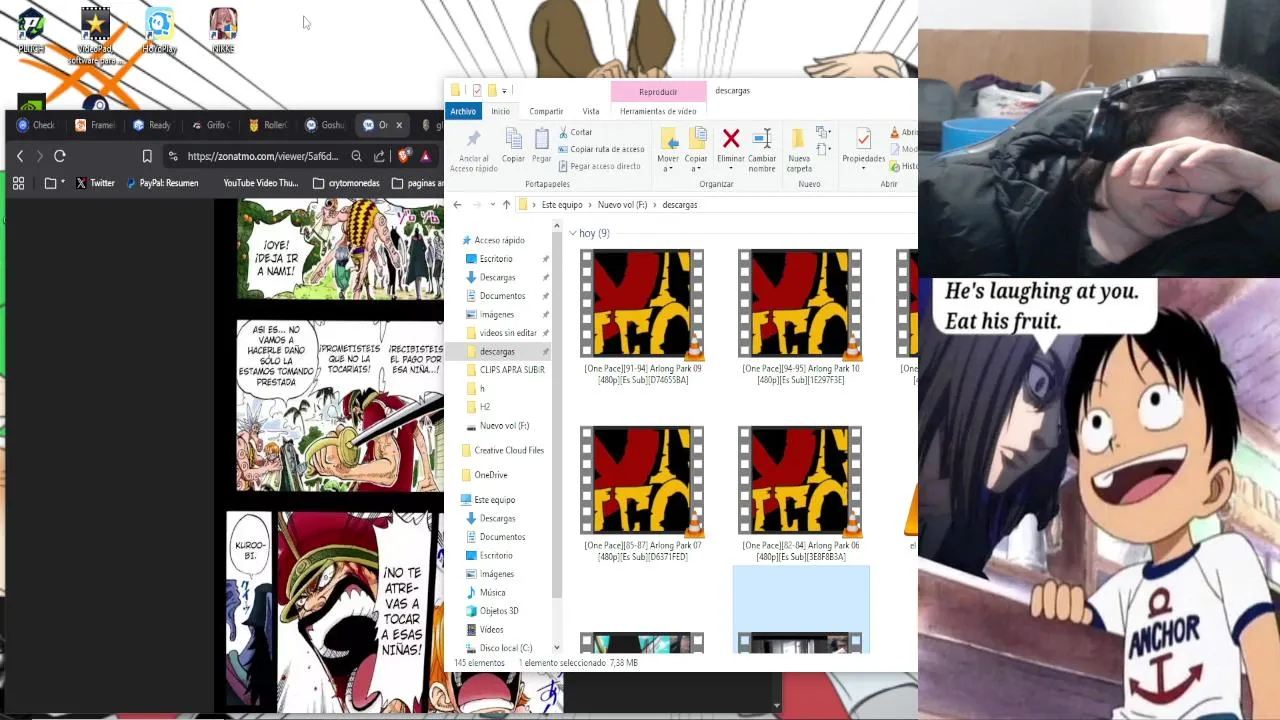Click Copiar ruta de acceso
This screenshot has width=1280, height=720.
[601, 149]
